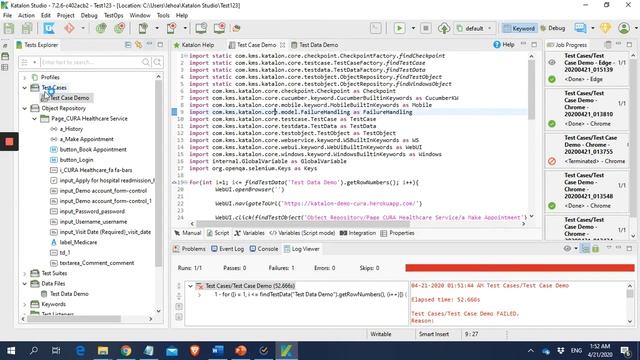Click the Spy Web globe icon
This screenshot has width=640, height=360.
[101, 28]
